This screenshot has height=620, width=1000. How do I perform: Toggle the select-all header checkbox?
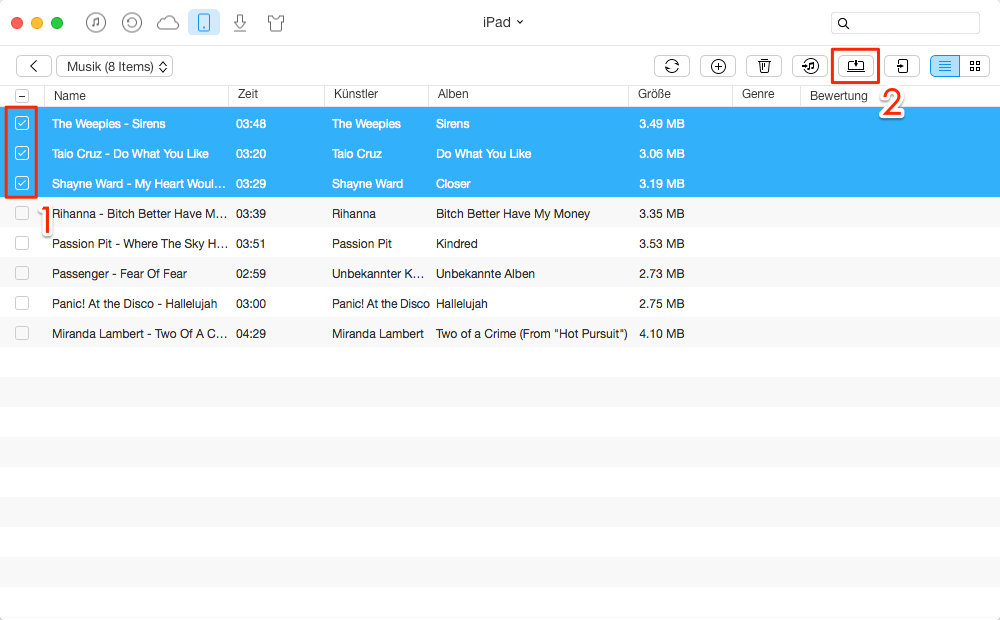pos(22,96)
